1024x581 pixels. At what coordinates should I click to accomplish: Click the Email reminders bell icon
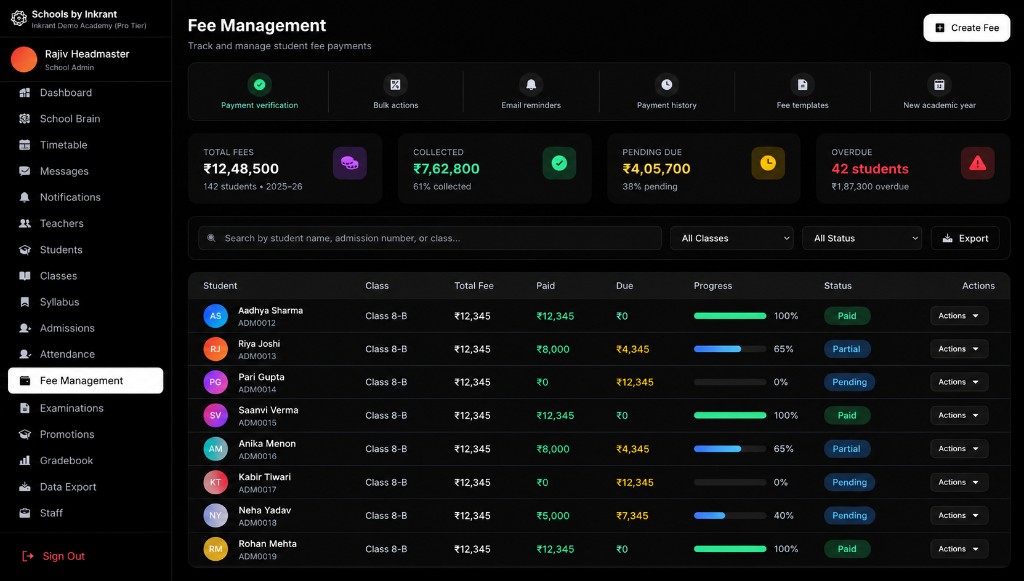point(531,84)
